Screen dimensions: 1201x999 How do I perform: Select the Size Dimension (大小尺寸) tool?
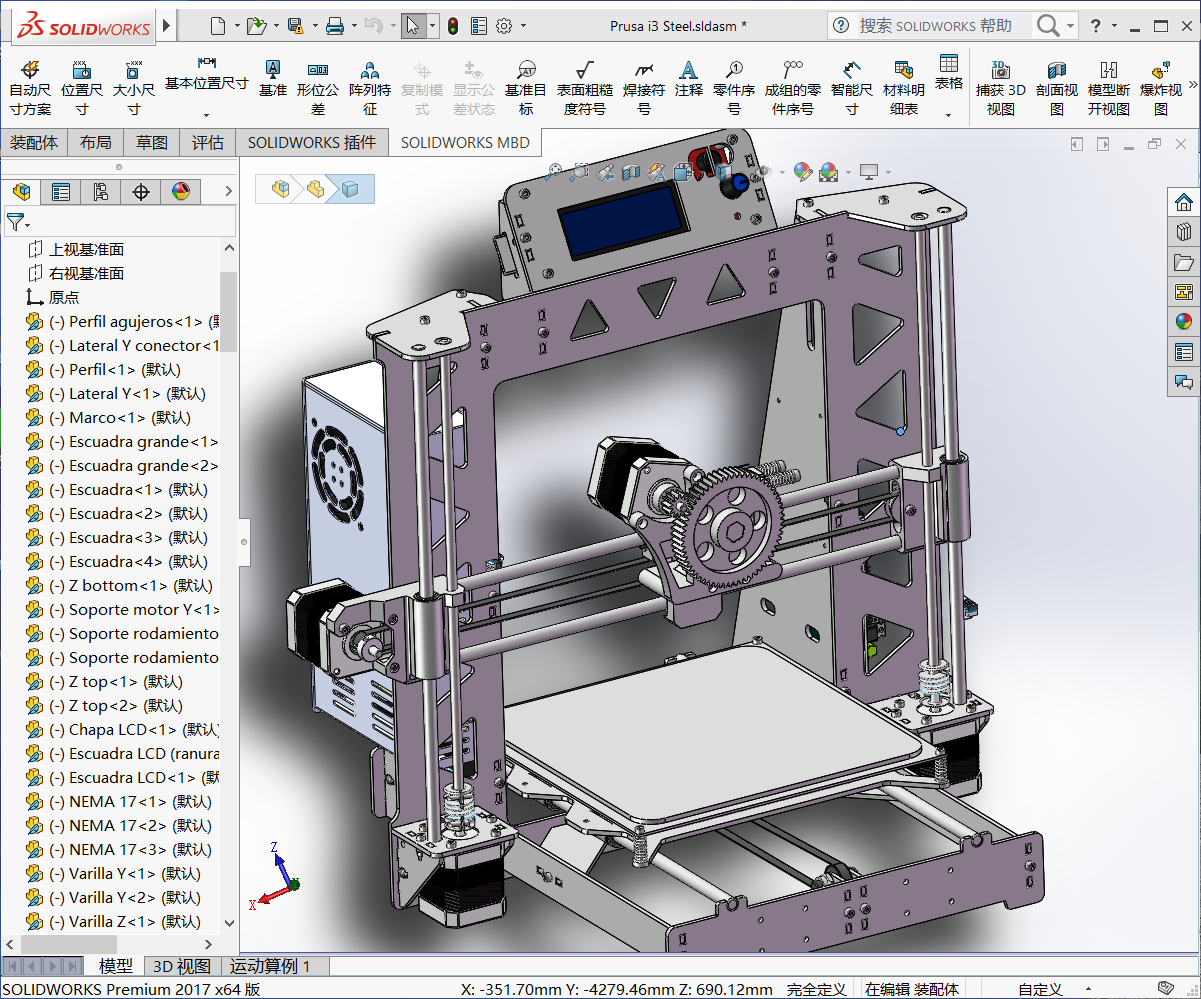tap(133, 87)
